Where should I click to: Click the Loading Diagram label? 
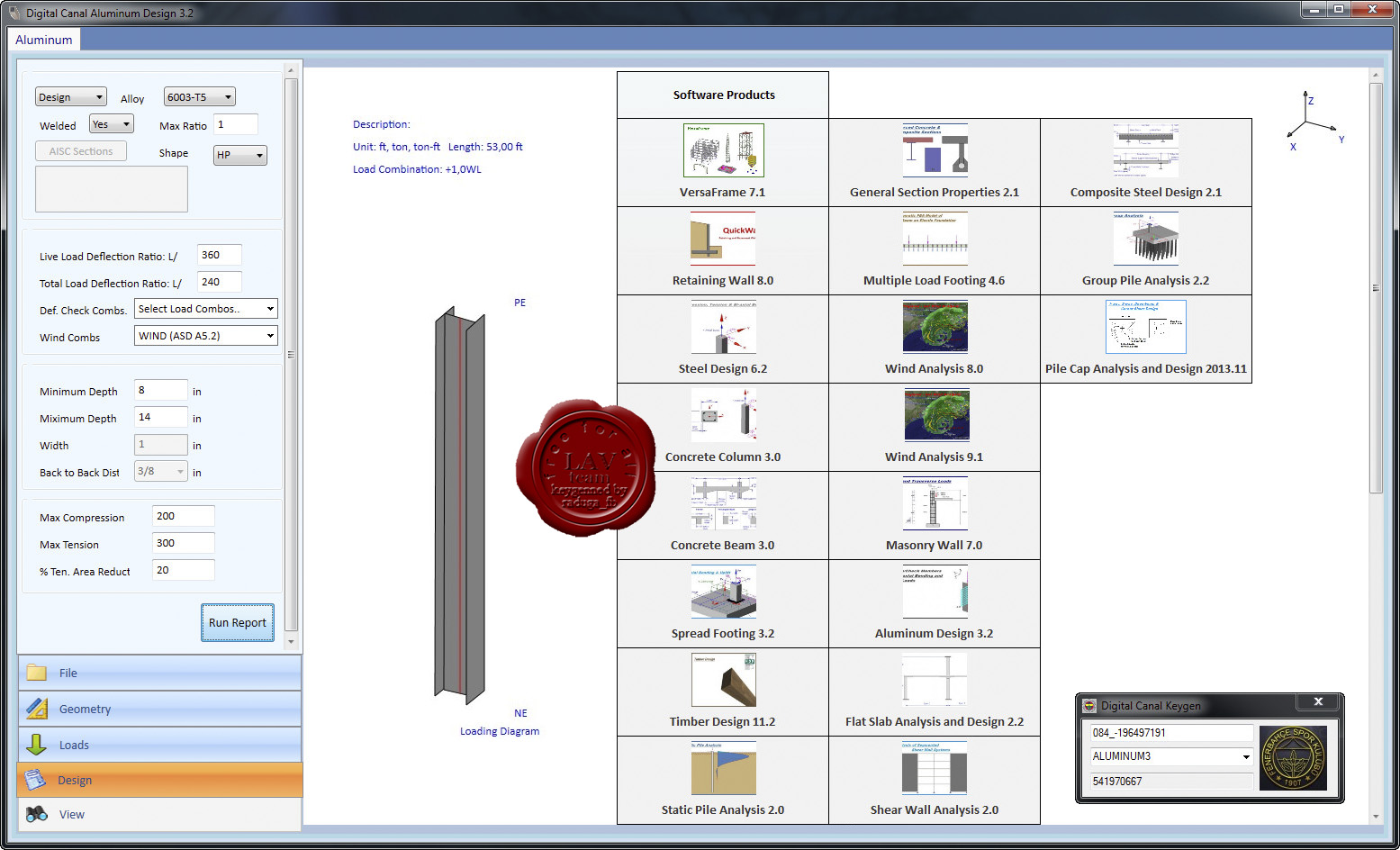coord(500,731)
